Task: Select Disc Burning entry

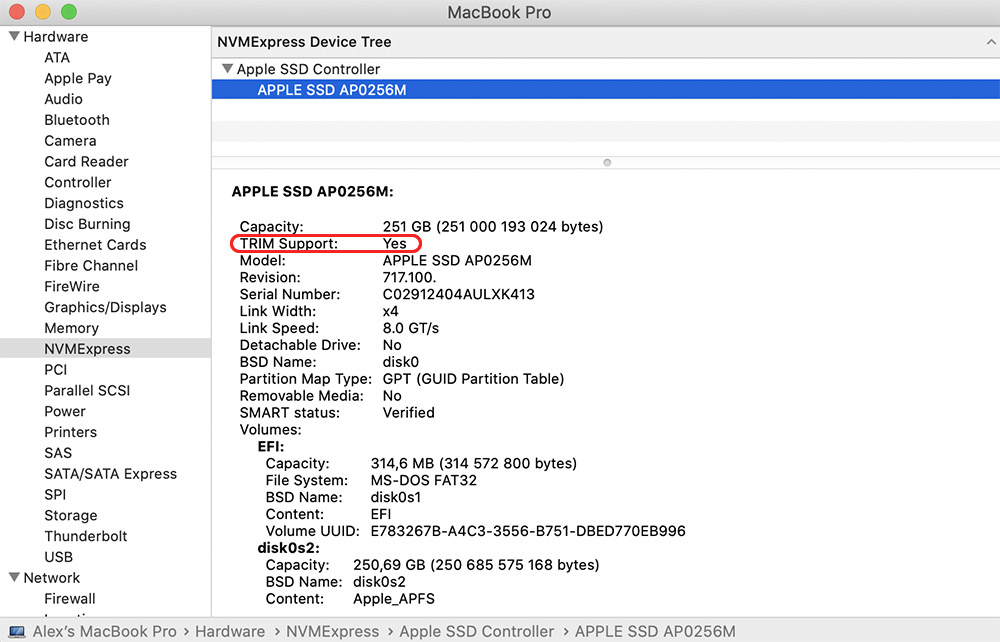Action: click(87, 224)
